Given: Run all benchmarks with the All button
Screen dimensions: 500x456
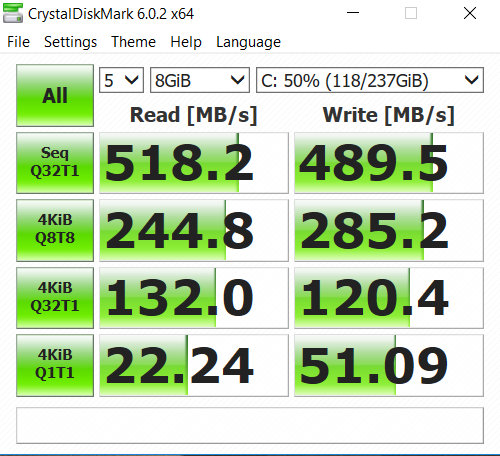Looking at the screenshot, I should (x=55, y=95).
